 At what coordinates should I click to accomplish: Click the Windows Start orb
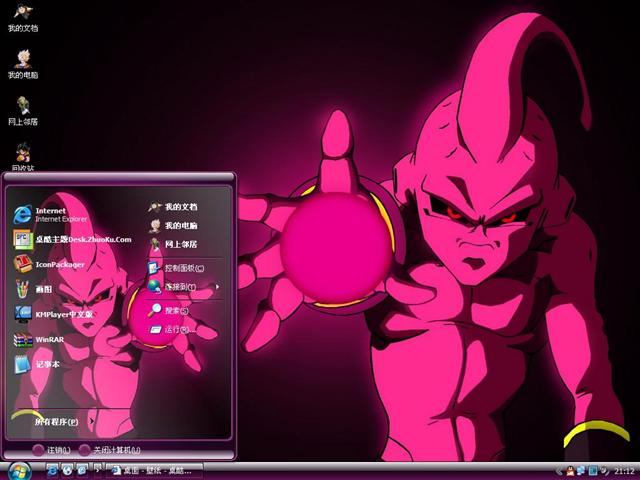(x=18, y=471)
